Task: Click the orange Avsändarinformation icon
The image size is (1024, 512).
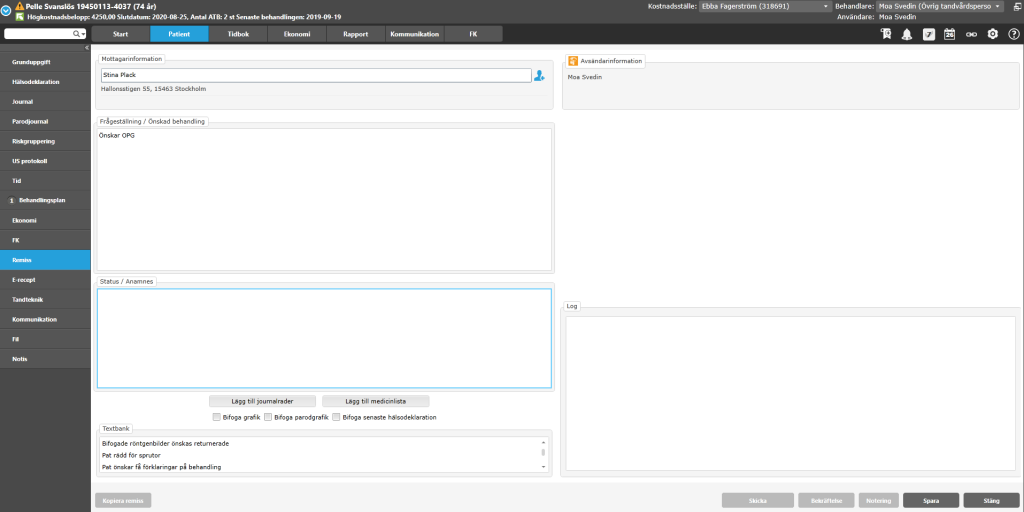Action: point(573,61)
